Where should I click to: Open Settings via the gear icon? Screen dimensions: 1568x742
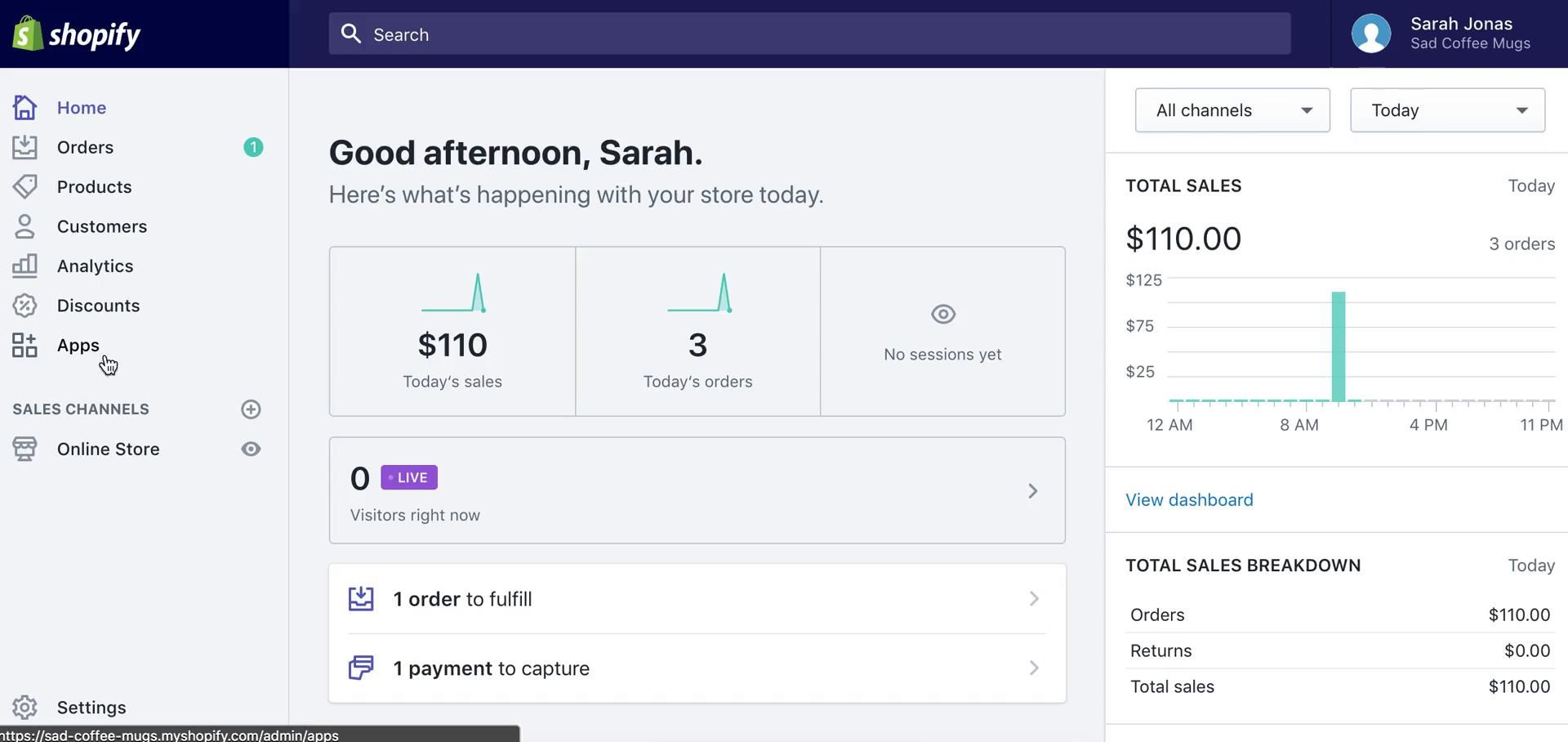tap(24, 707)
